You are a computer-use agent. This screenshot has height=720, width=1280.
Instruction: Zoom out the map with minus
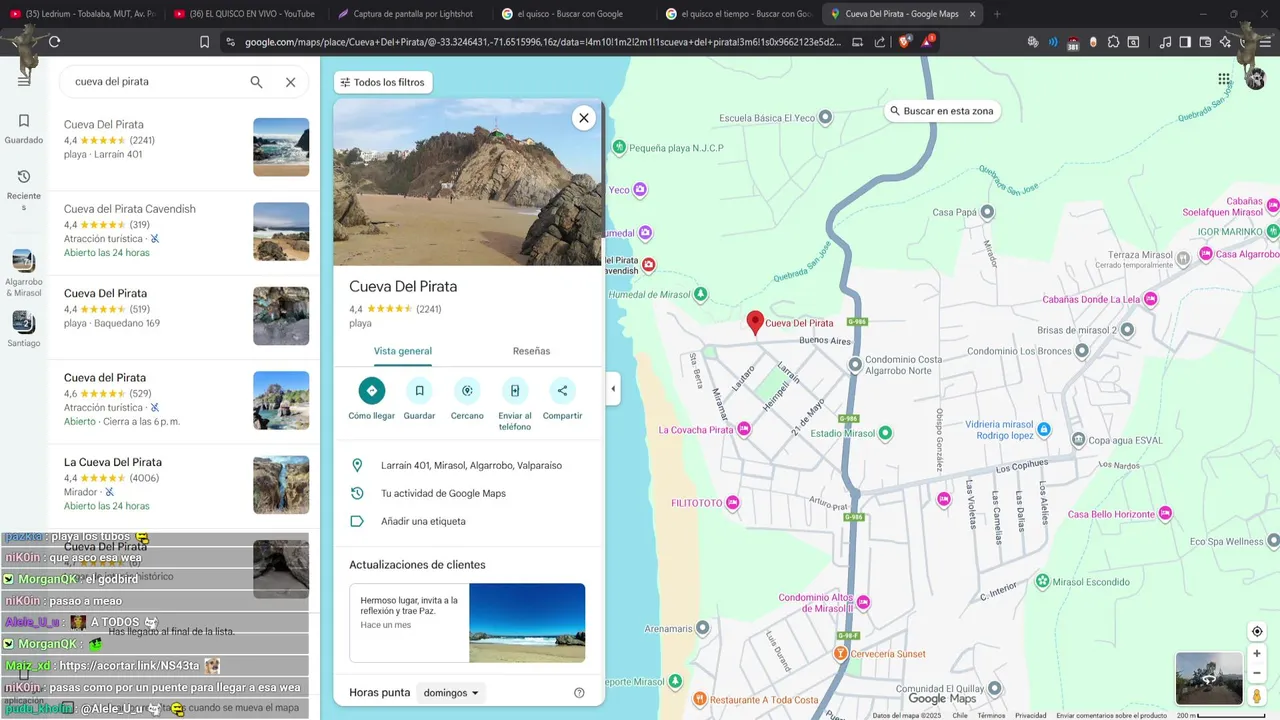tap(1257, 673)
